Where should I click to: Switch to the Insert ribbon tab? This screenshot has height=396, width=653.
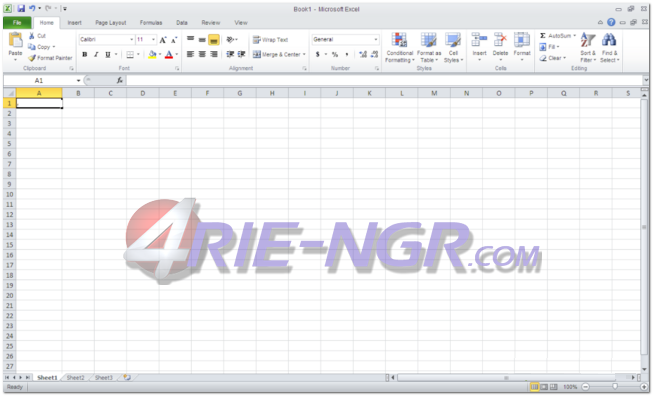[75, 22]
